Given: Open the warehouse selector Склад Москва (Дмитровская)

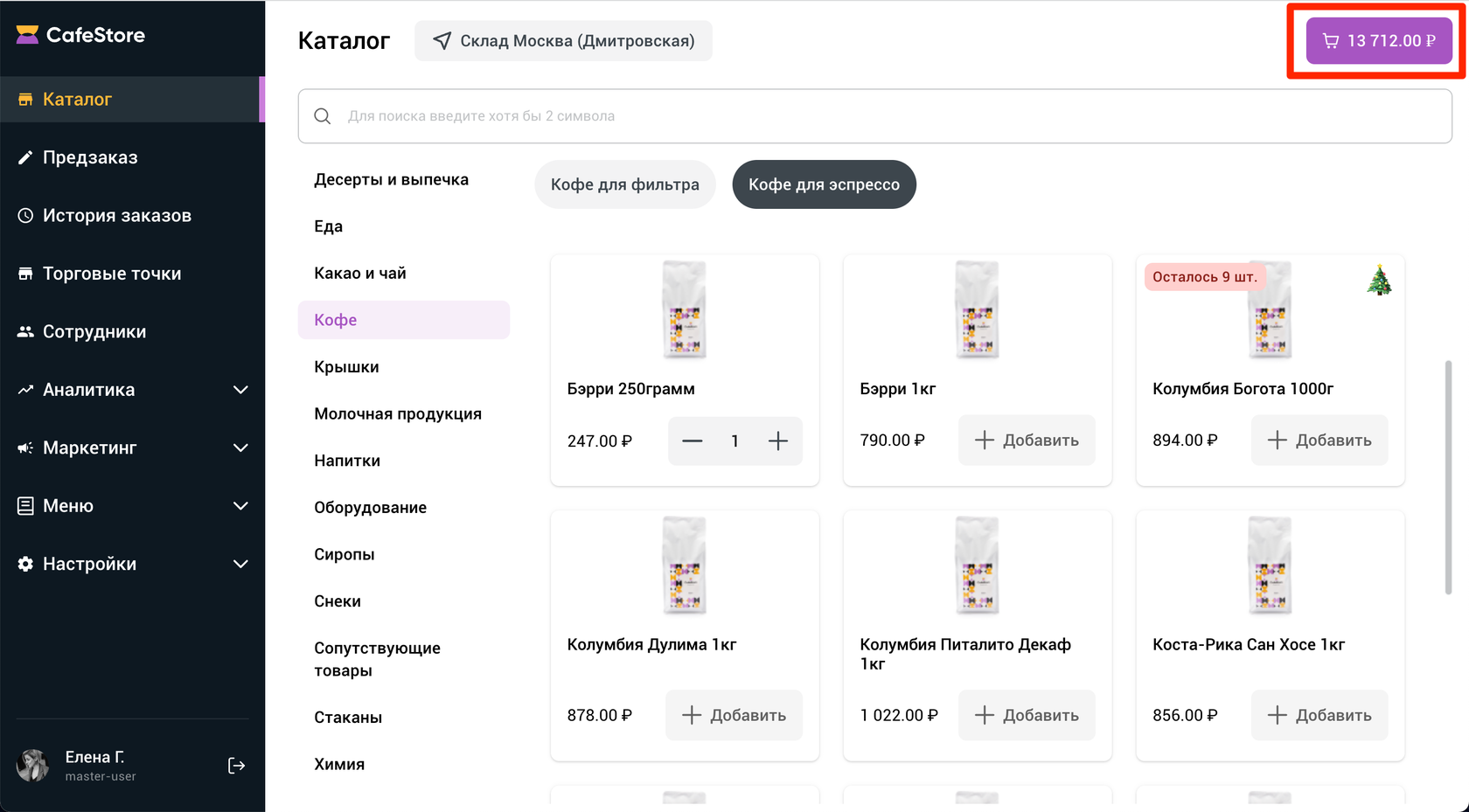Looking at the screenshot, I should coord(563,41).
